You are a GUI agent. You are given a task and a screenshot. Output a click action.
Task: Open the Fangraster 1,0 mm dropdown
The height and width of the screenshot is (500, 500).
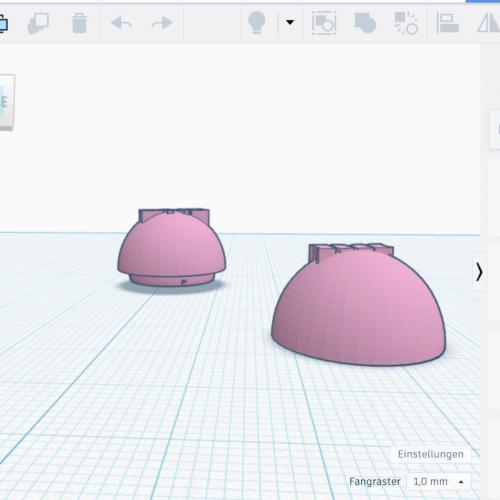pyautogui.click(x=439, y=482)
